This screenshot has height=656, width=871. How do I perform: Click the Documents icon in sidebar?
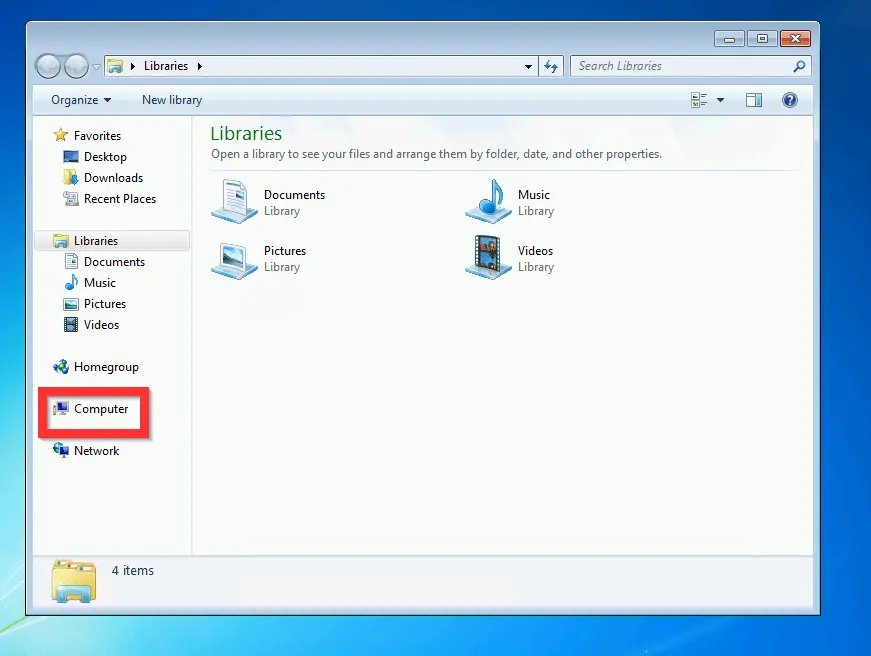point(71,261)
